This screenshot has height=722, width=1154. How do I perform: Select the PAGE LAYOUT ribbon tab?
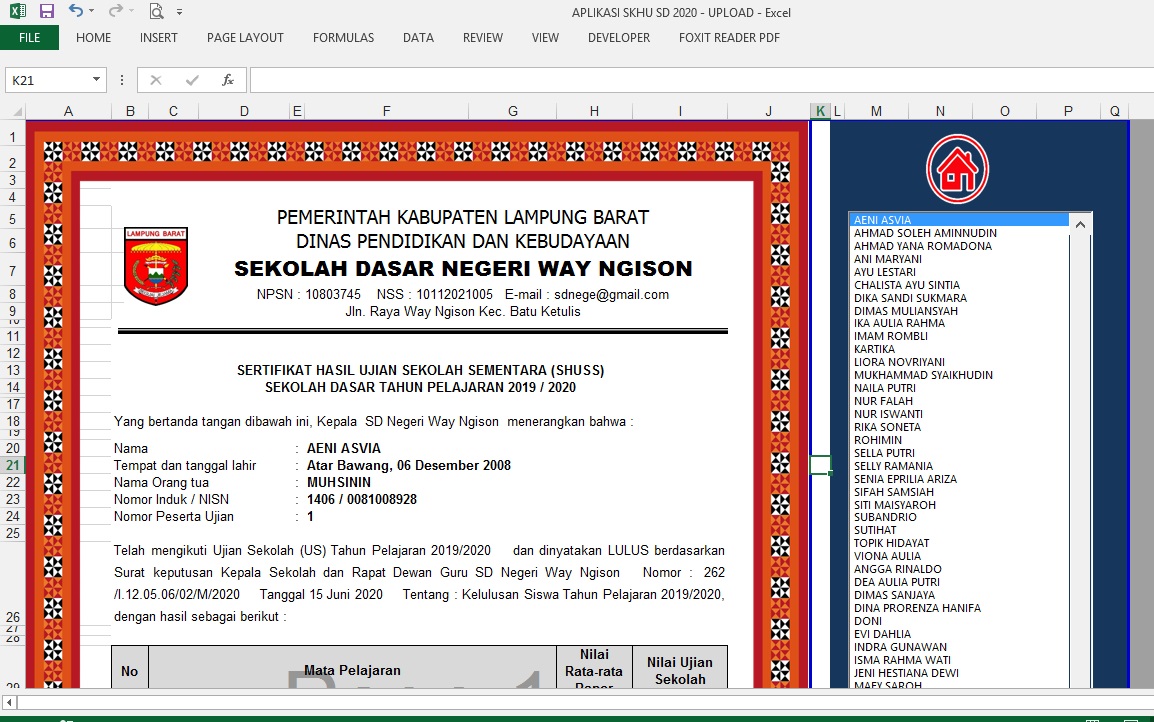[x=245, y=37]
